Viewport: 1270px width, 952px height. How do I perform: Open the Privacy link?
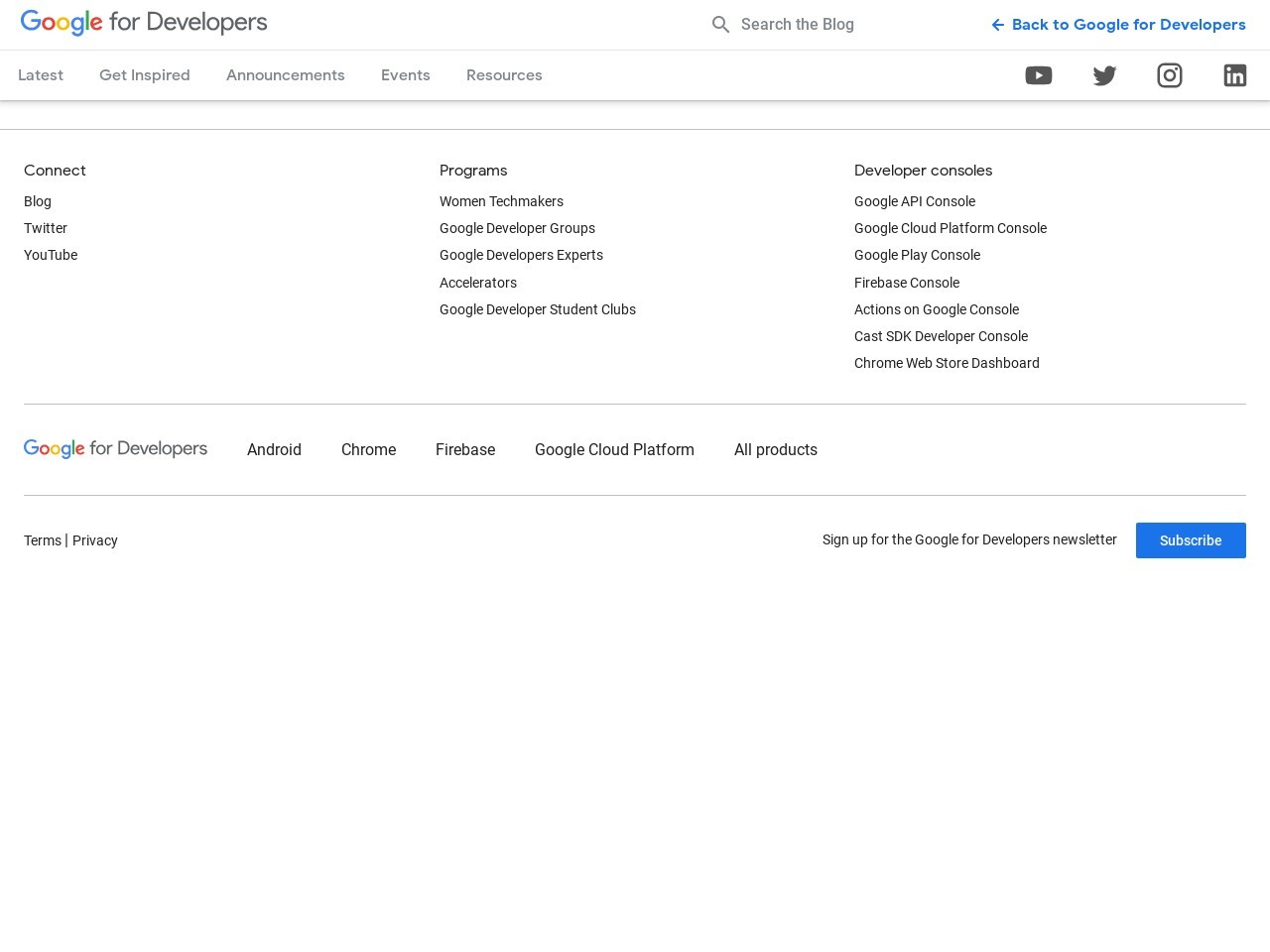coord(95,540)
